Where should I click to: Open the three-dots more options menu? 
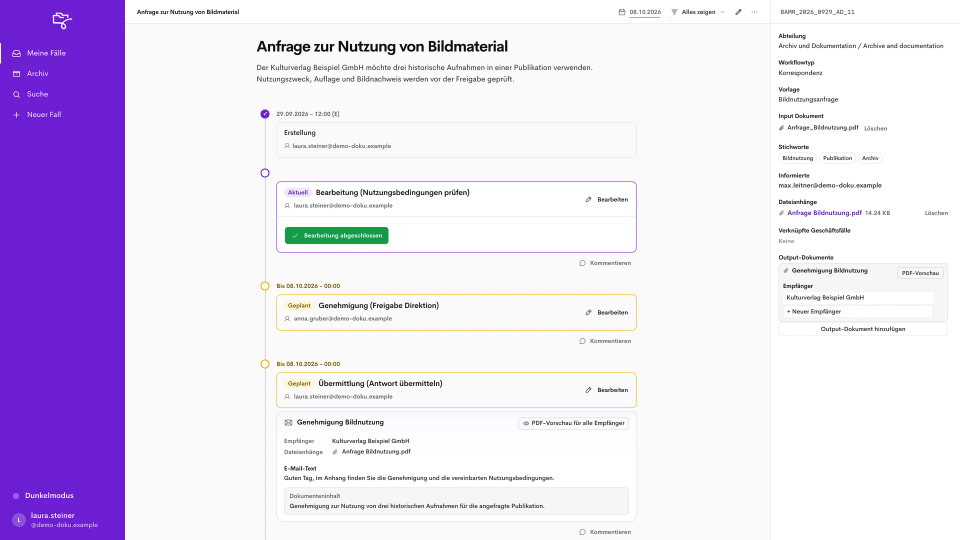(754, 12)
